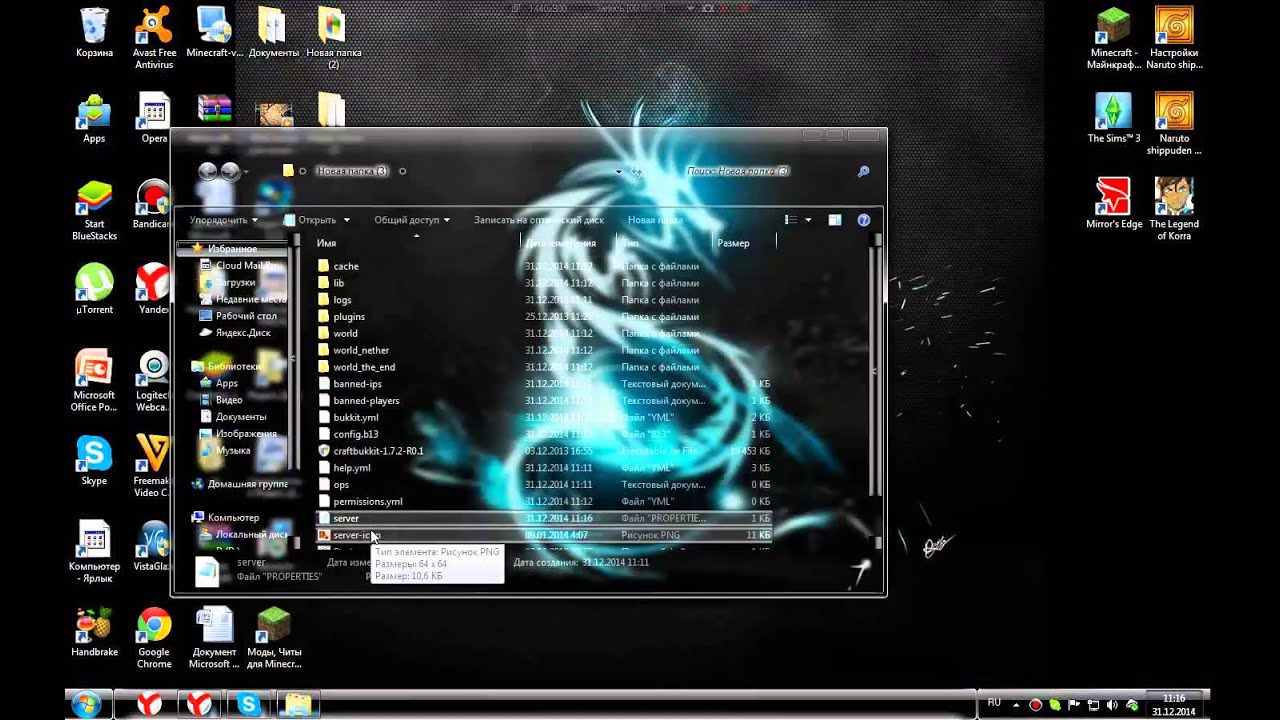Screen dimensions: 1280x720
Task: Click the taskbar clock showing 11:16
Action: (x=1173, y=705)
